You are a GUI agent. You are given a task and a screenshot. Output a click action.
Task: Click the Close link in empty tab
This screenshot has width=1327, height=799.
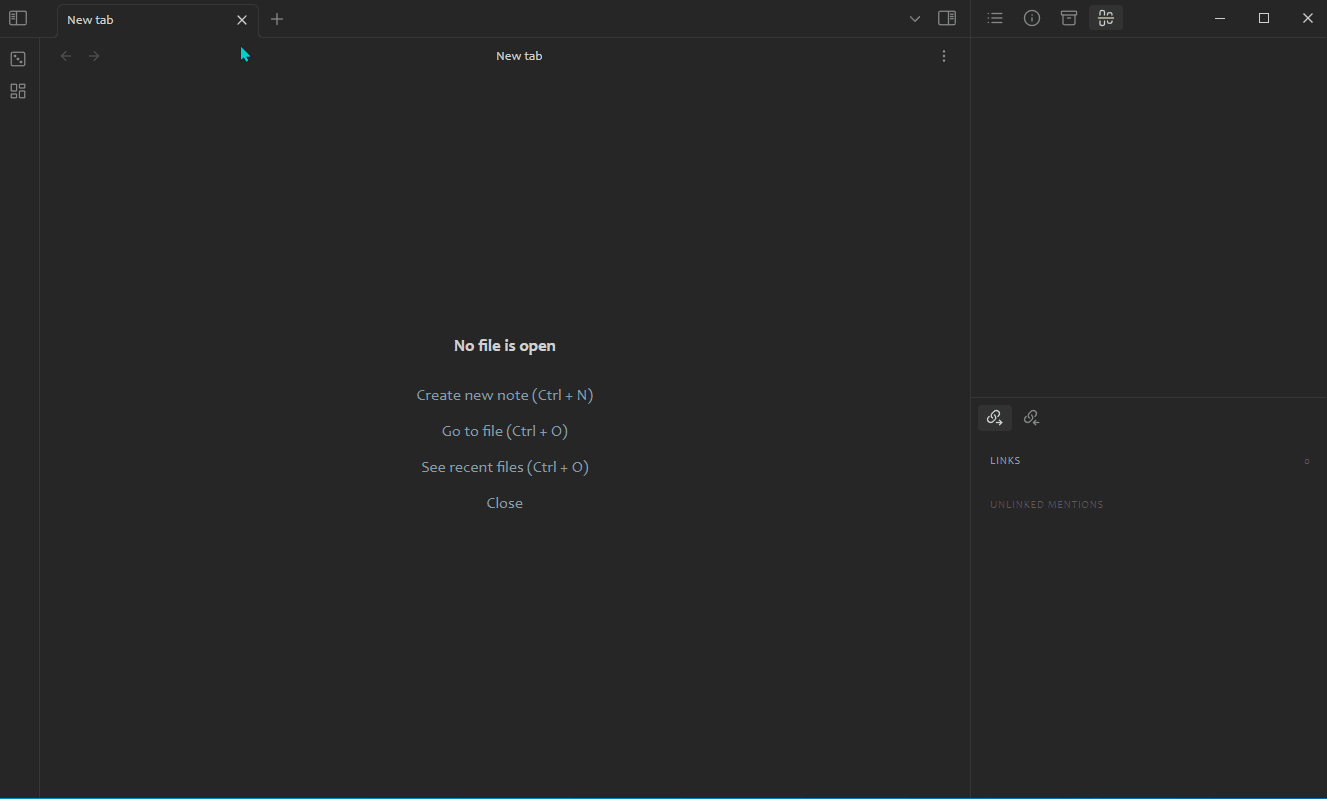pyautogui.click(x=505, y=503)
